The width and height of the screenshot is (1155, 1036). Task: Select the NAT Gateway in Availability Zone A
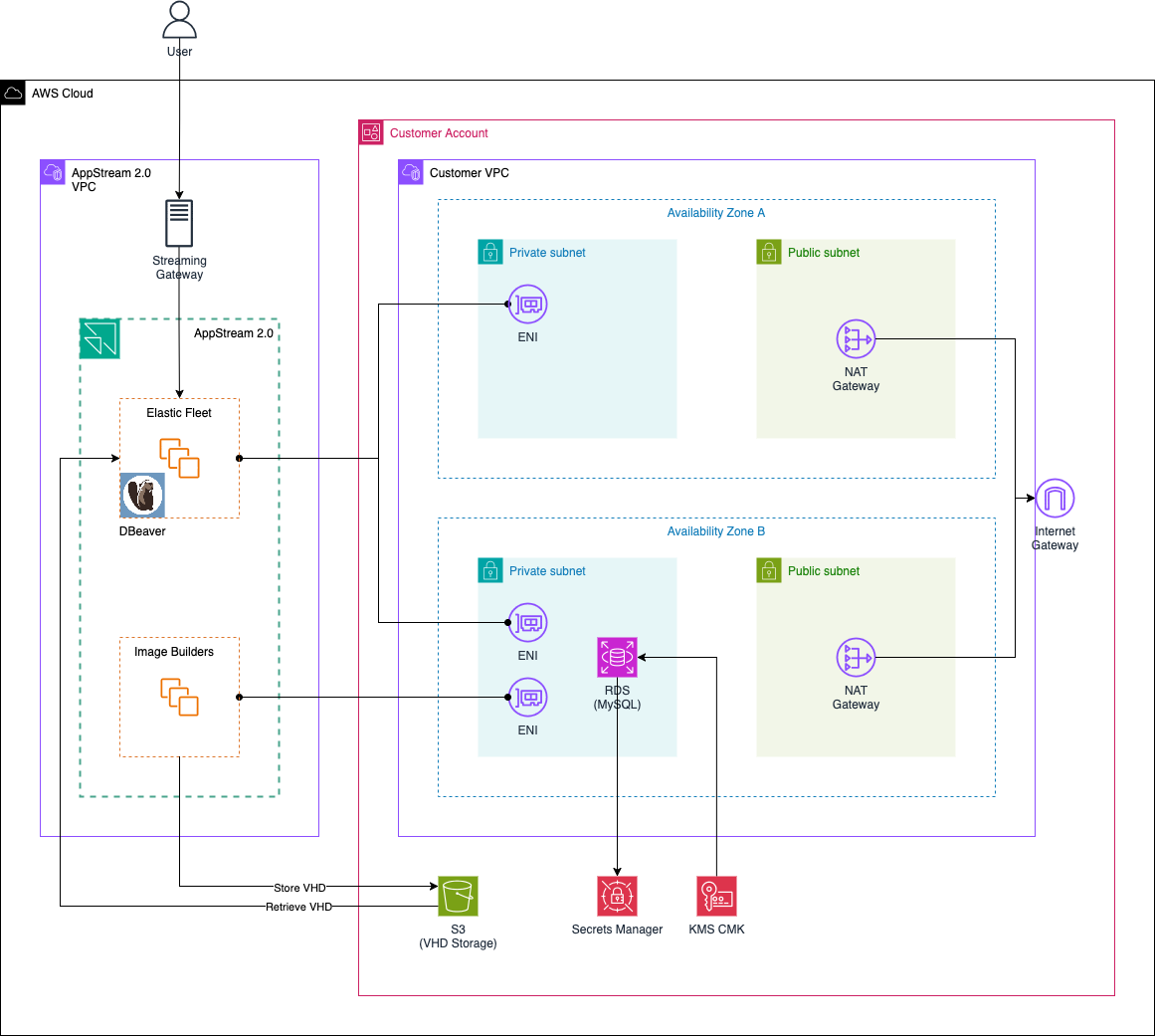coord(856,338)
